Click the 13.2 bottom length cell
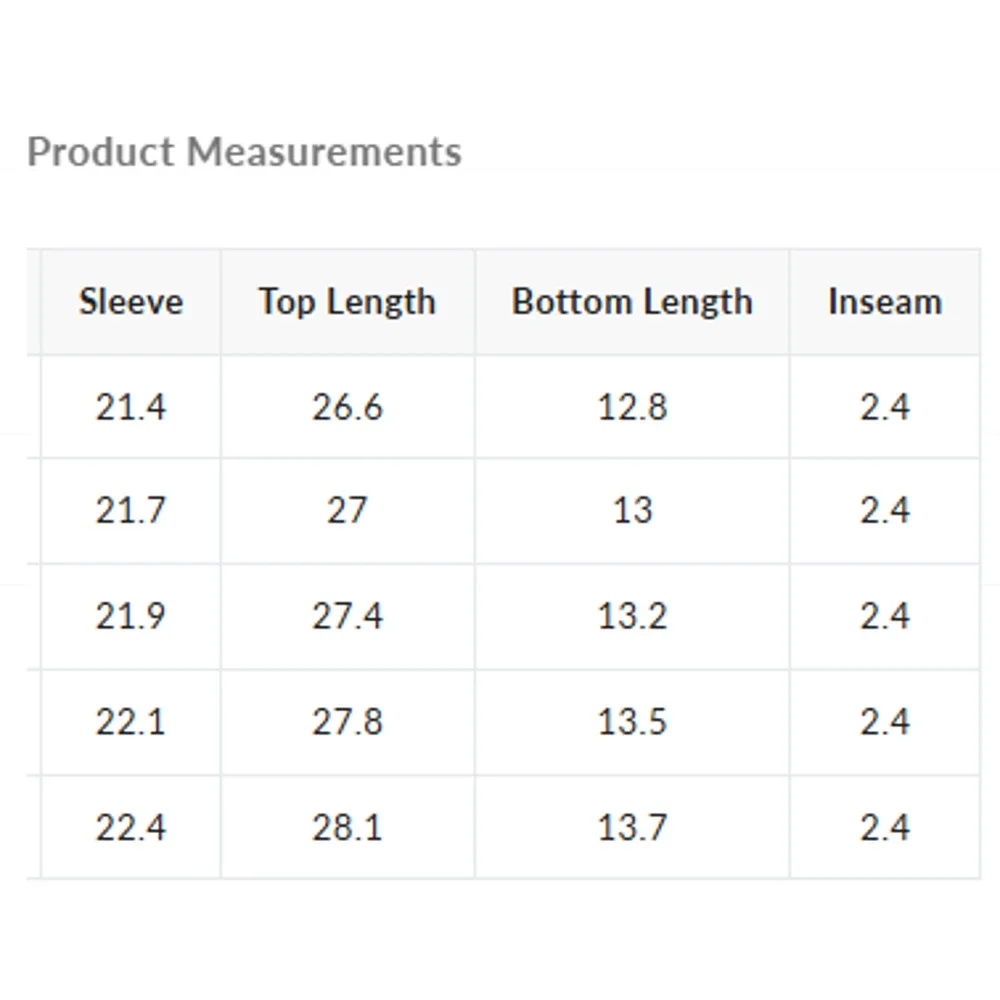 (632, 617)
